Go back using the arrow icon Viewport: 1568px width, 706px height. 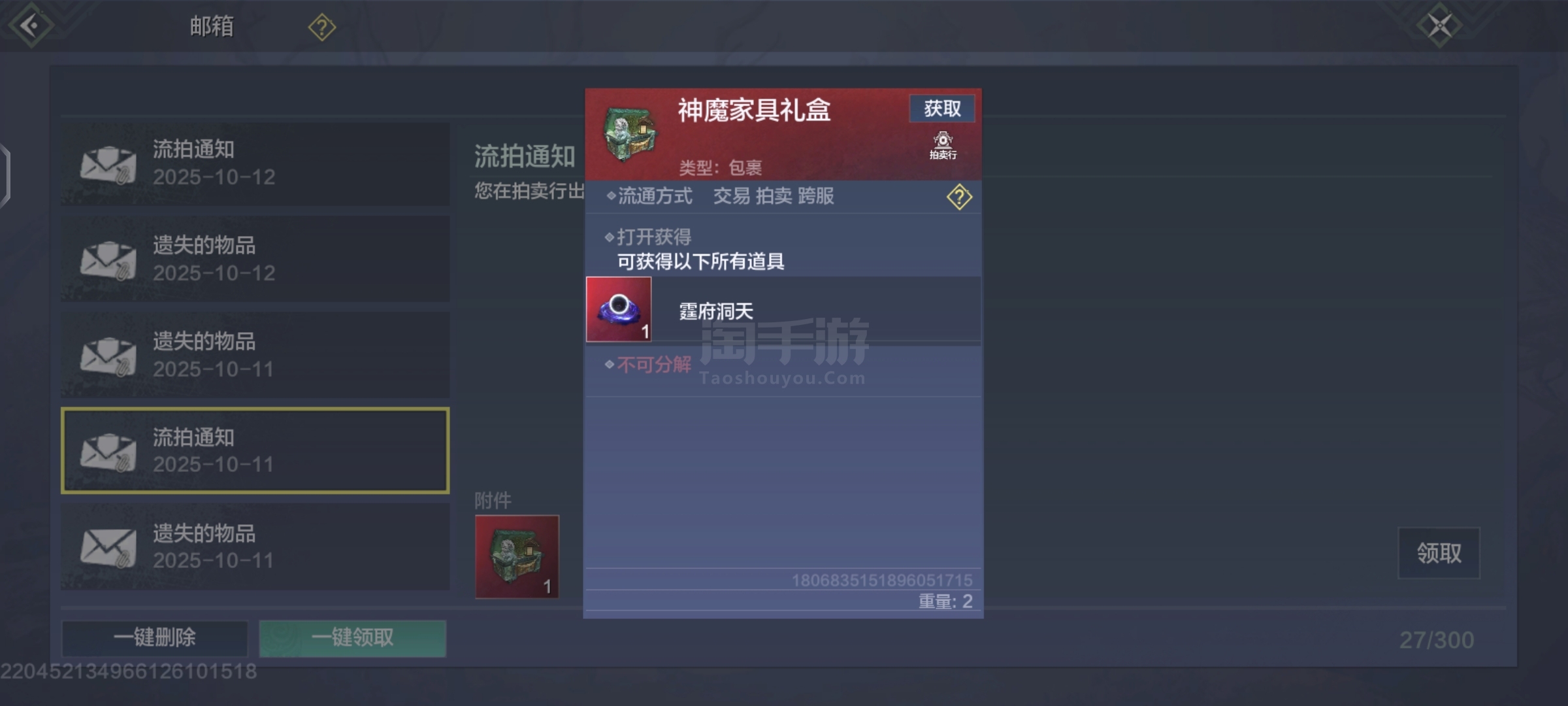point(30,26)
